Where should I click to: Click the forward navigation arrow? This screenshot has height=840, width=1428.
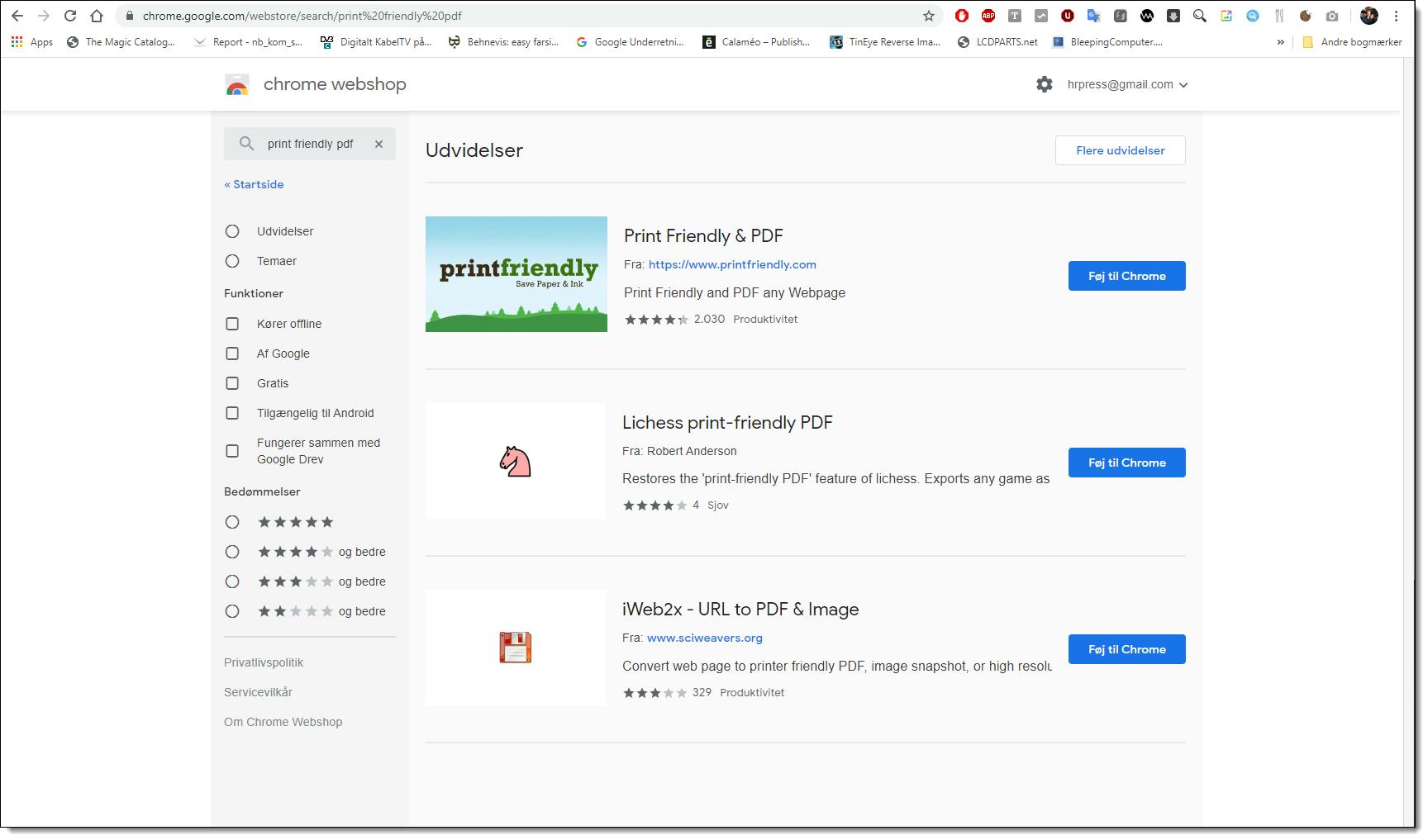click(x=44, y=16)
